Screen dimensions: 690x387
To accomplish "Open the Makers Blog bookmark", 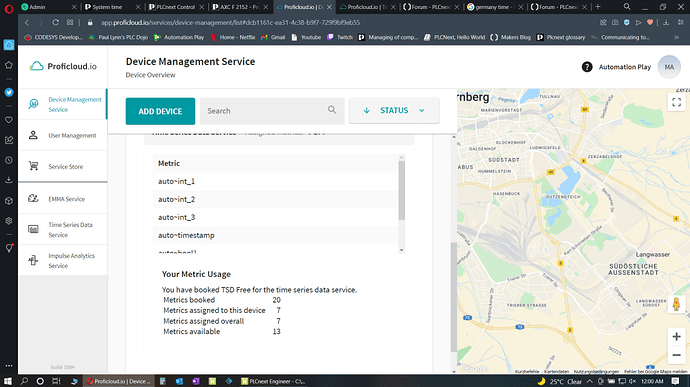I will coord(510,37).
